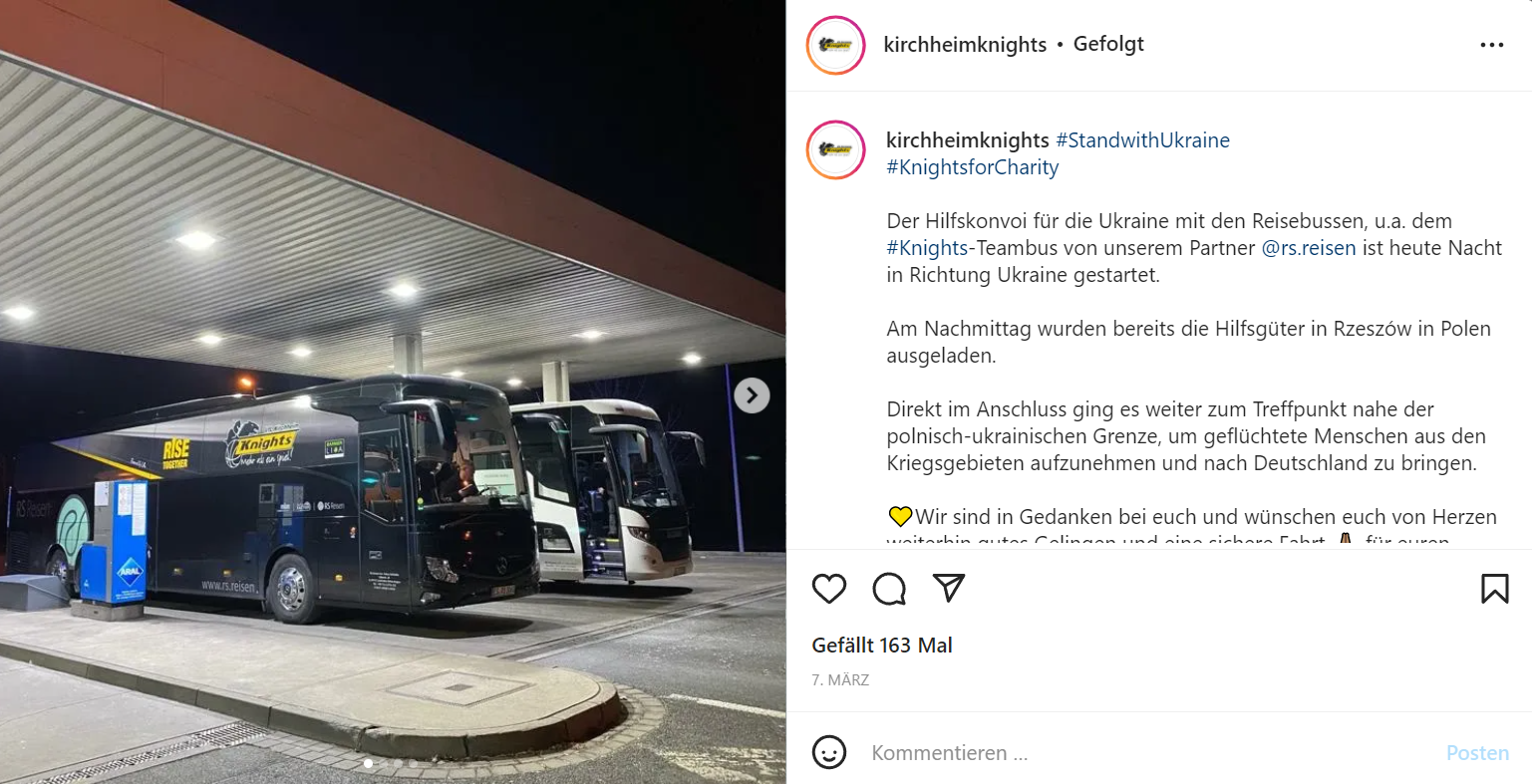The height and width of the screenshot is (784, 1532).
Task: View the Gefällt 163 Mal likes list
Action: pos(882,646)
